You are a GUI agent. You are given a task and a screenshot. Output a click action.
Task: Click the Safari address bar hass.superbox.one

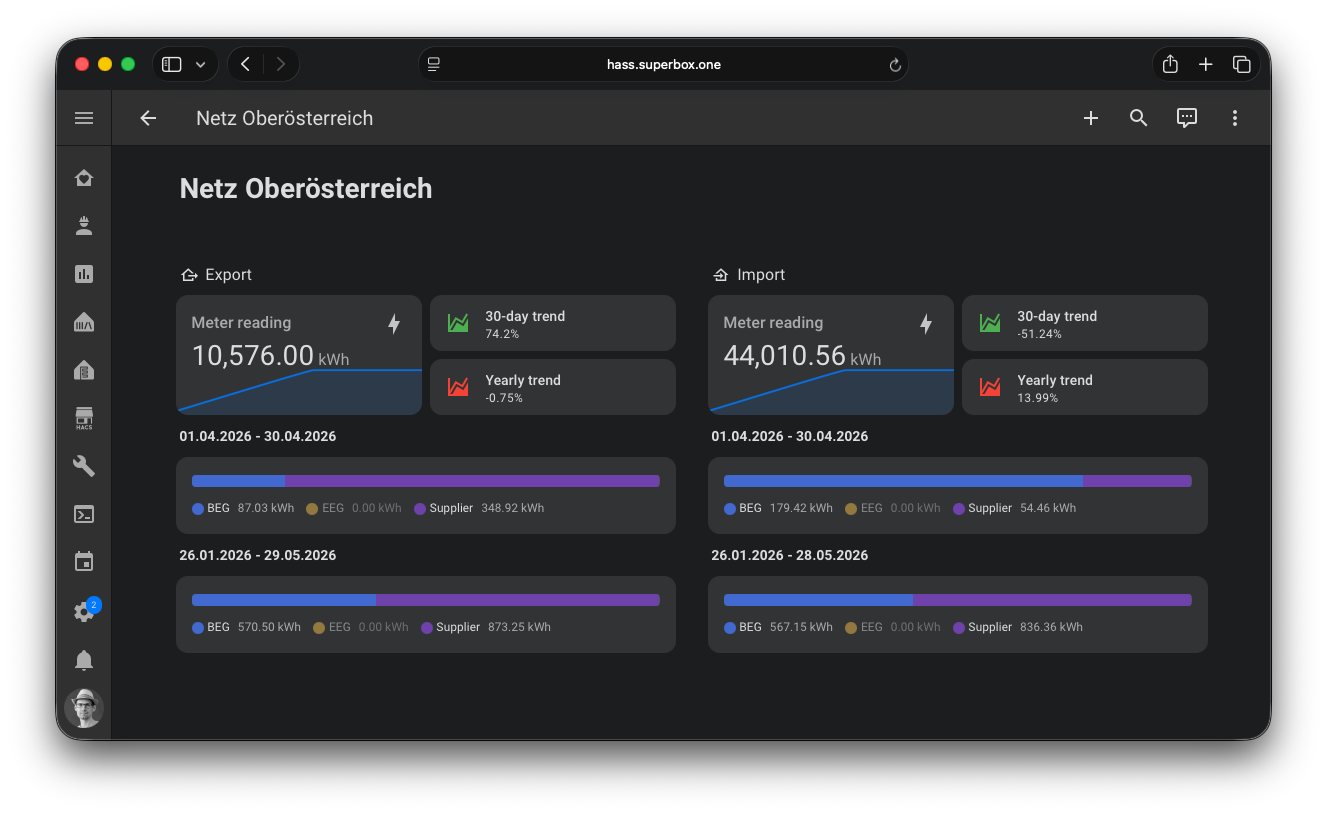click(663, 64)
